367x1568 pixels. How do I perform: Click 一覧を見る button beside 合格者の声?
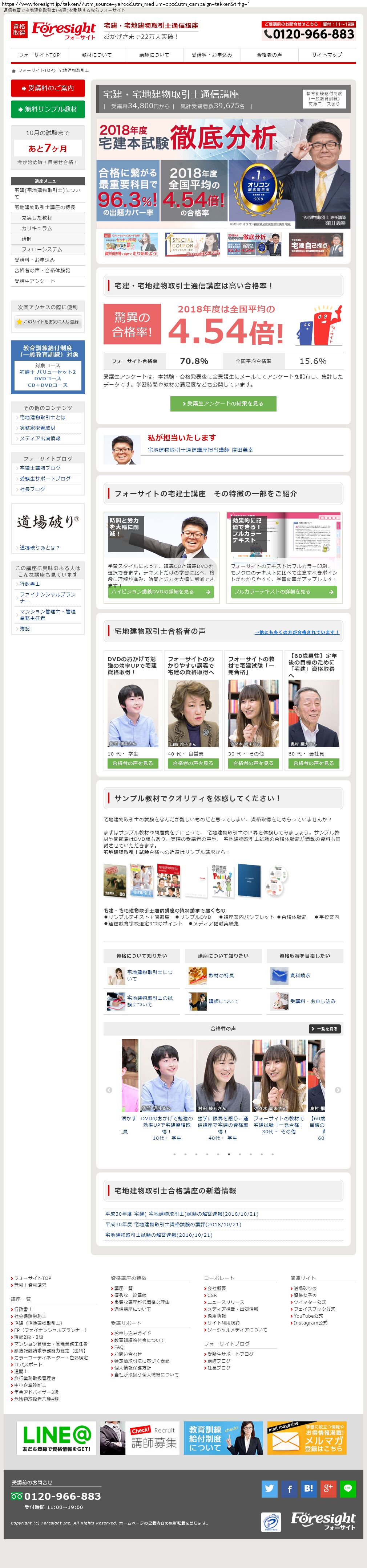tap(324, 1029)
